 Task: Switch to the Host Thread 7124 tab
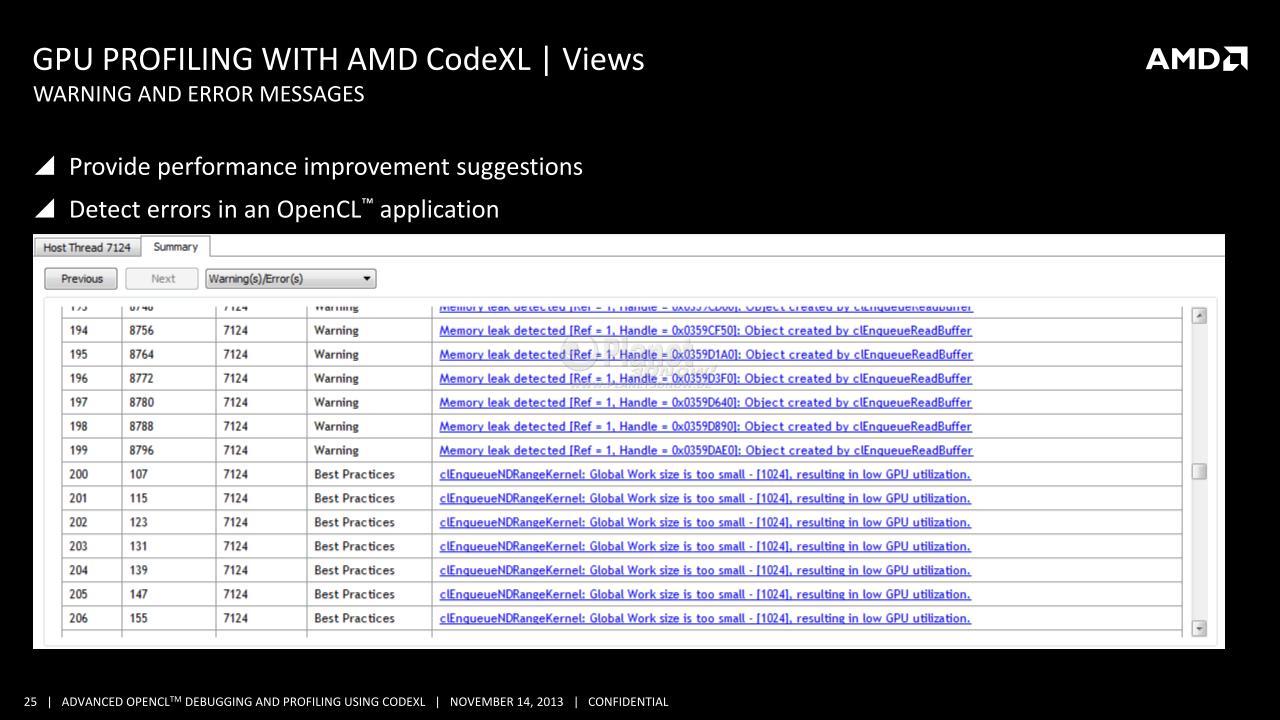point(87,247)
